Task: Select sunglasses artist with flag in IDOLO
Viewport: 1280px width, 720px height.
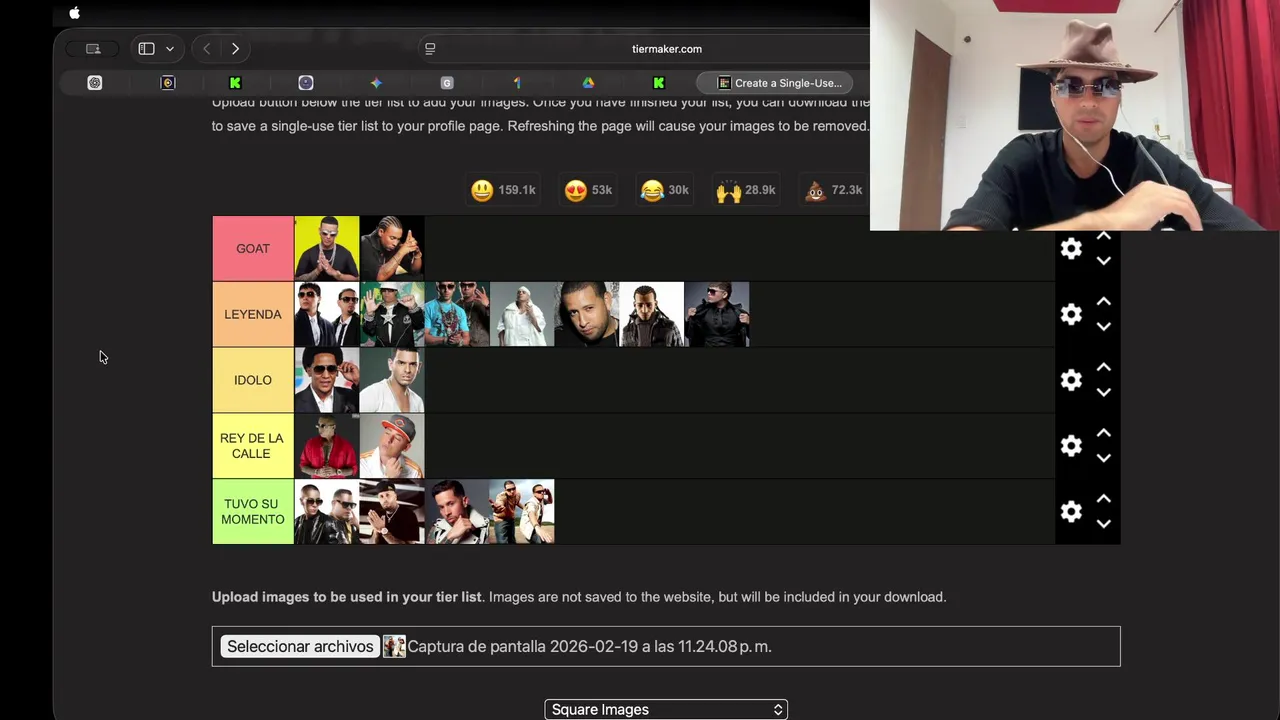Action: click(327, 380)
